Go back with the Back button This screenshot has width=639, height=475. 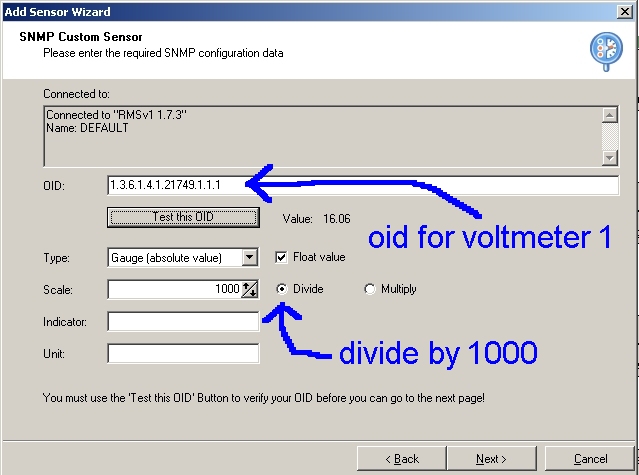(402, 458)
